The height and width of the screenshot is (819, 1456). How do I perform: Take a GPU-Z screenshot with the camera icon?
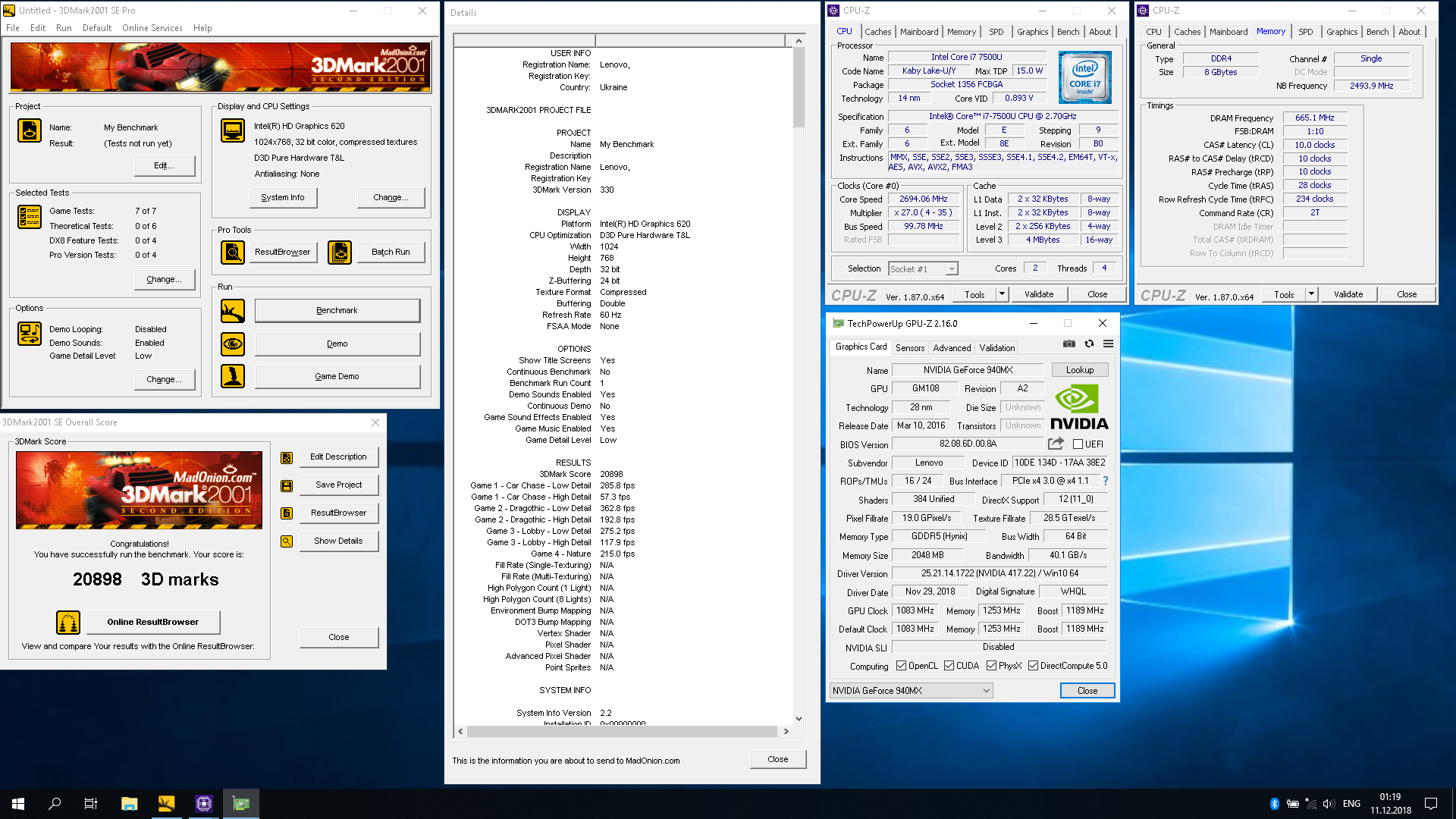[x=1069, y=344]
